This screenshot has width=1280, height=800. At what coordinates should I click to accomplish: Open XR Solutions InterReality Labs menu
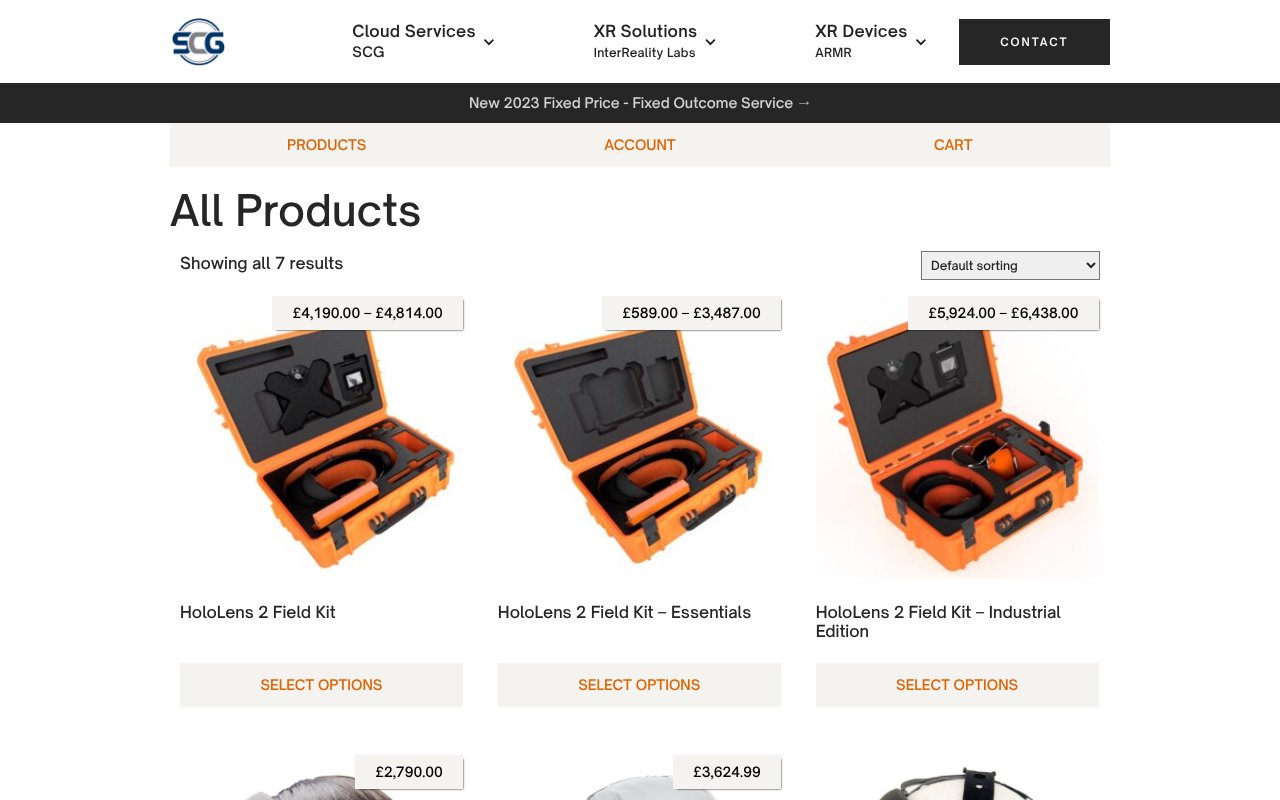(x=645, y=41)
